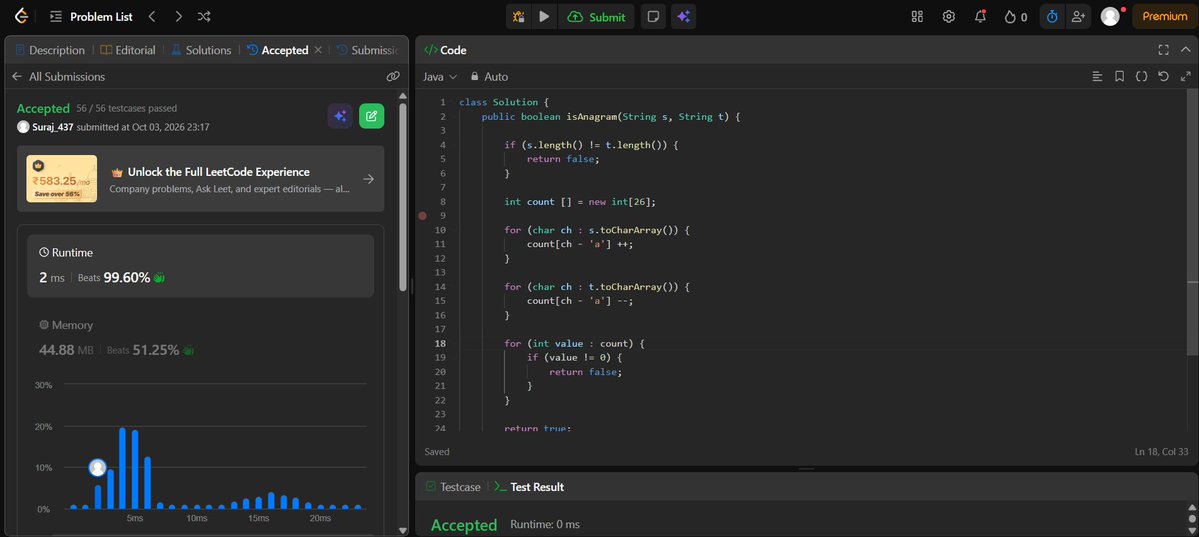Close the Accepted tab

pos(318,50)
